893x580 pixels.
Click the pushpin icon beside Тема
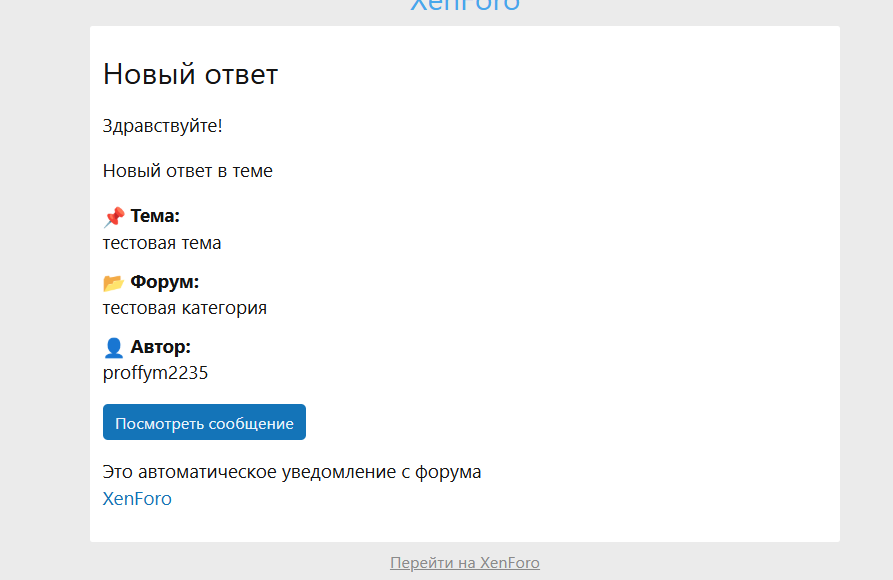[114, 217]
